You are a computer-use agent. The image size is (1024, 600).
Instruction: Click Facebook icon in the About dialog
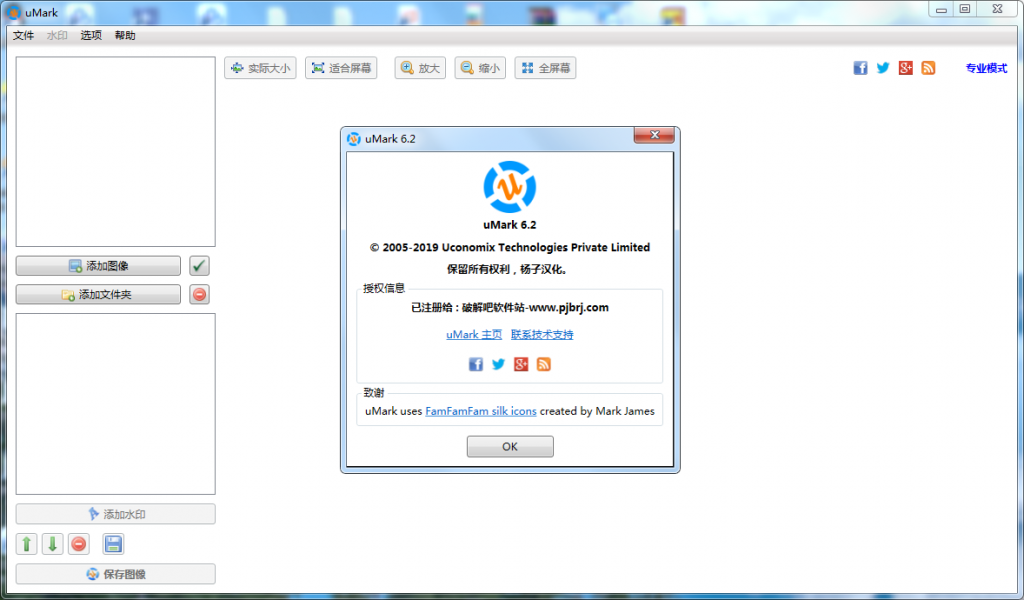pyautogui.click(x=475, y=364)
